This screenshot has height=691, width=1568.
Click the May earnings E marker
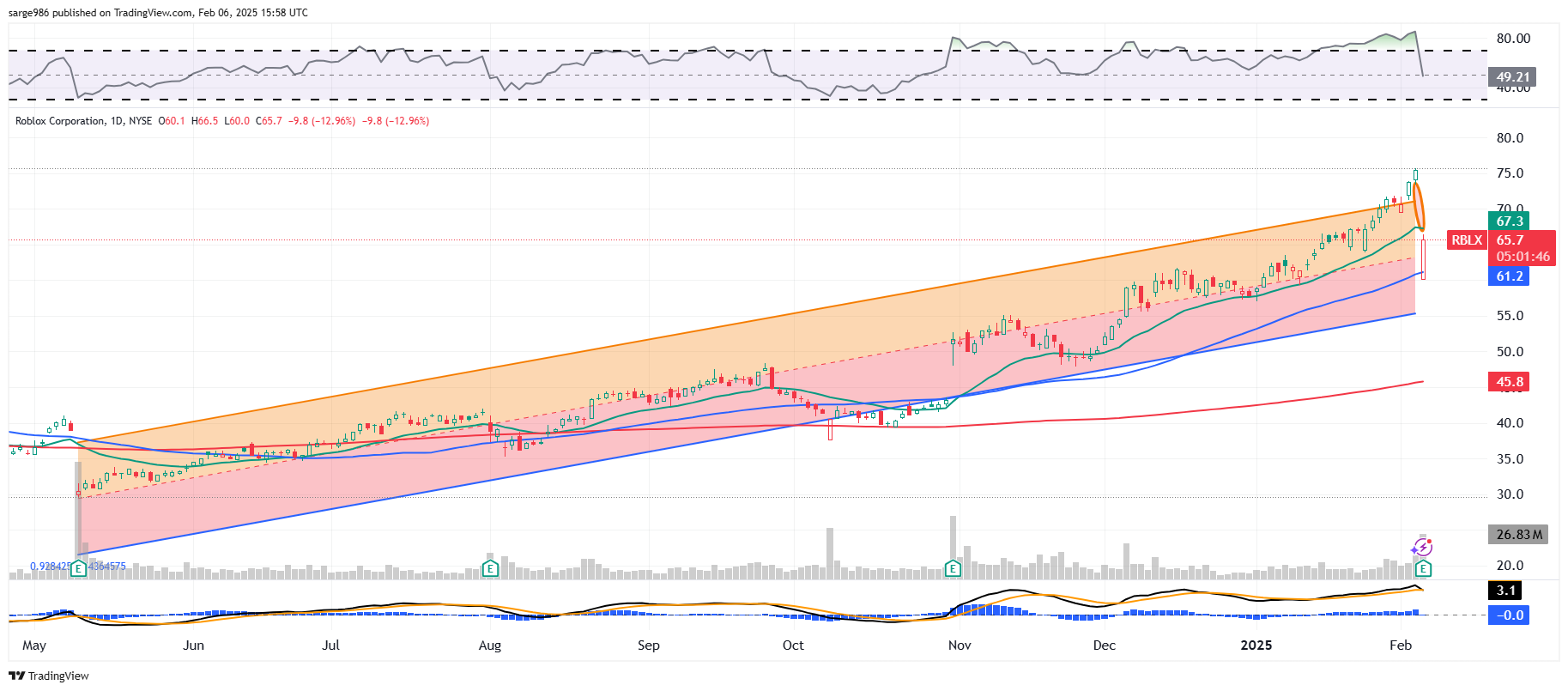pyautogui.click(x=79, y=568)
